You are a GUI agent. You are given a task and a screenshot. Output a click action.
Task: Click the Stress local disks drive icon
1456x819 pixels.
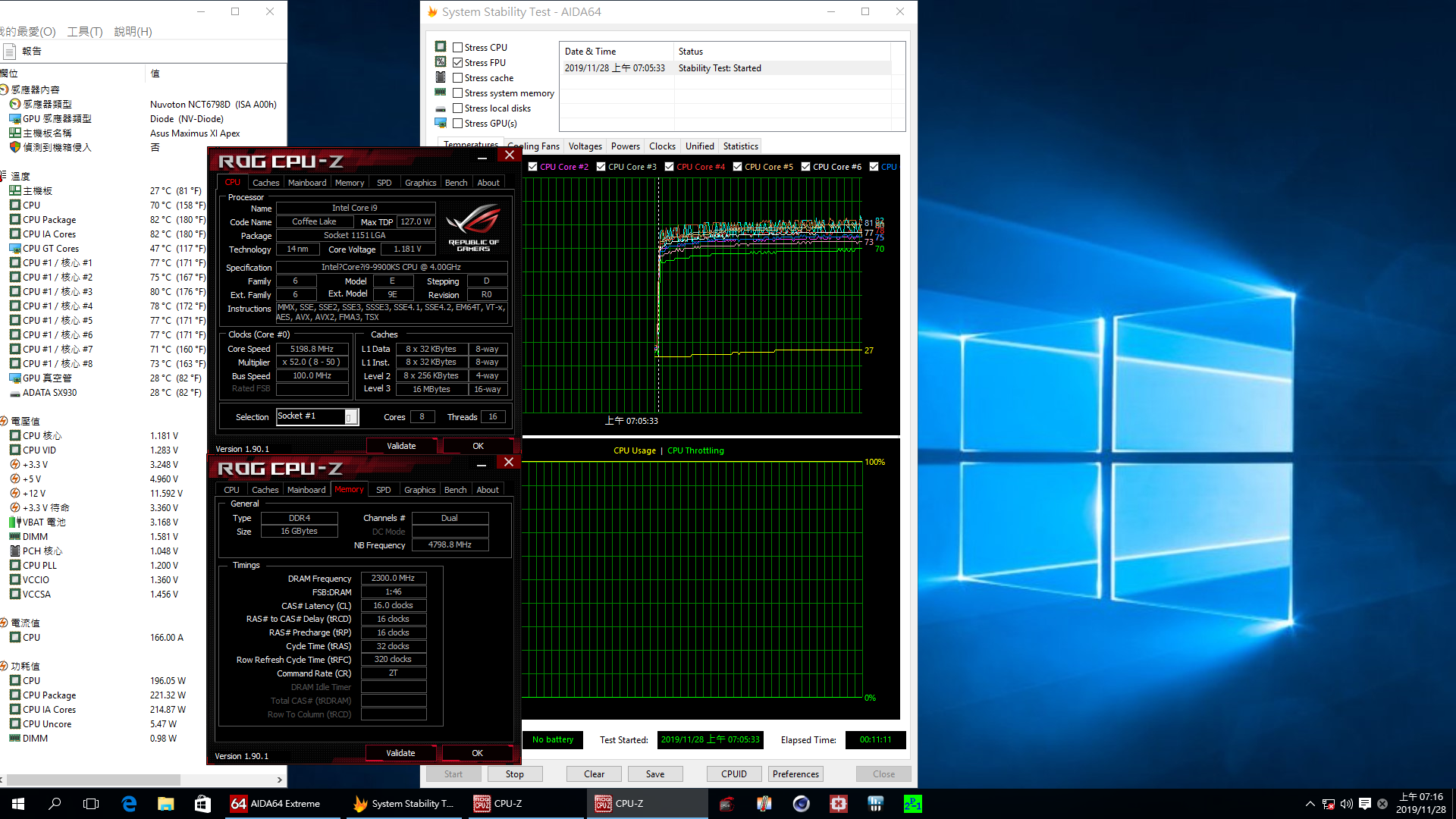coord(441,108)
